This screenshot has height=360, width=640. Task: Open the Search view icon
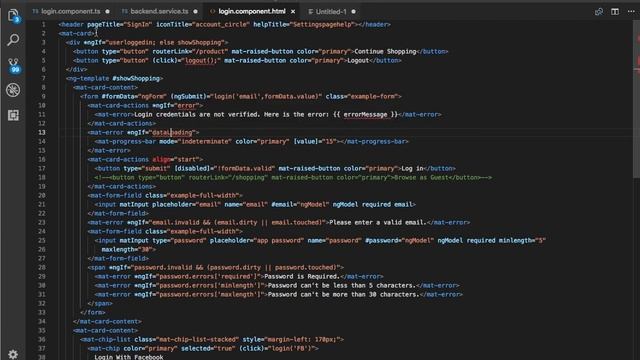point(13,40)
